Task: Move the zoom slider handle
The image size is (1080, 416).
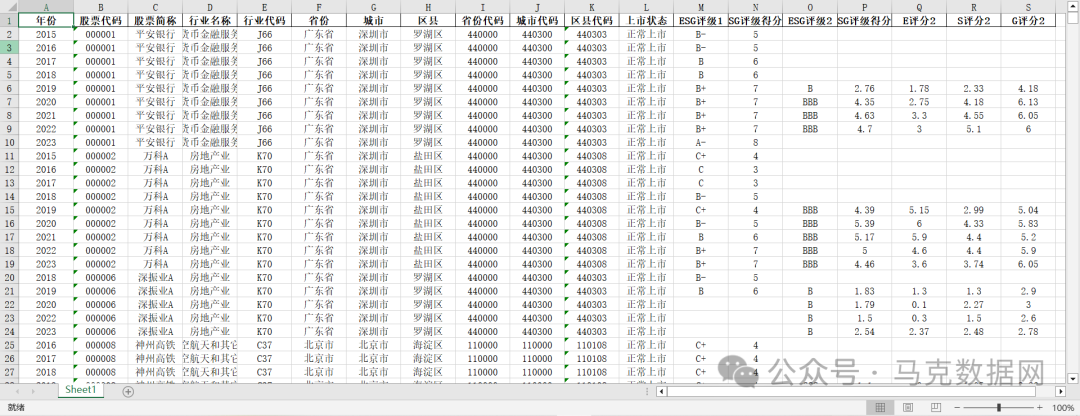Action: point(999,408)
